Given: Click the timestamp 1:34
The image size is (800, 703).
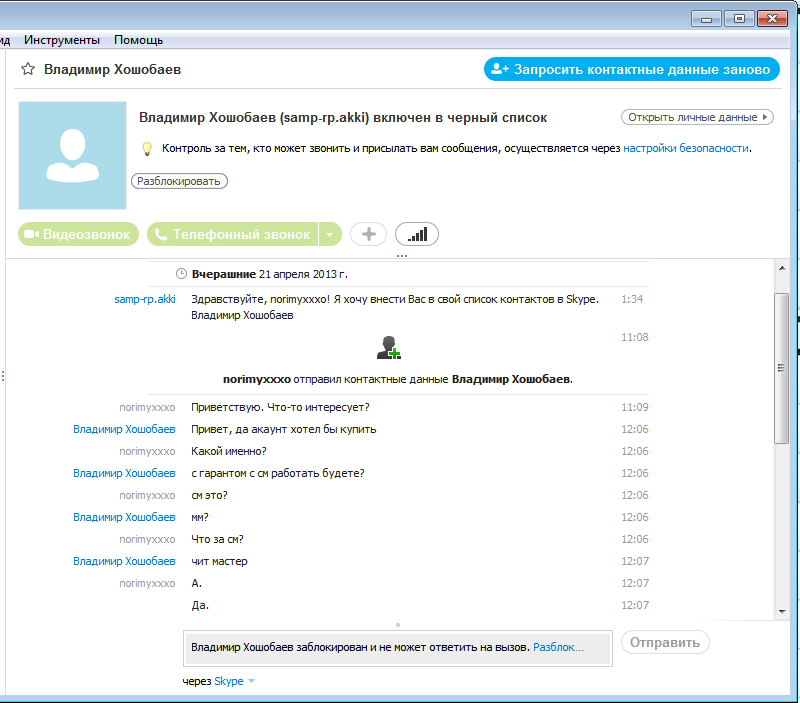Looking at the screenshot, I should tap(632, 299).
